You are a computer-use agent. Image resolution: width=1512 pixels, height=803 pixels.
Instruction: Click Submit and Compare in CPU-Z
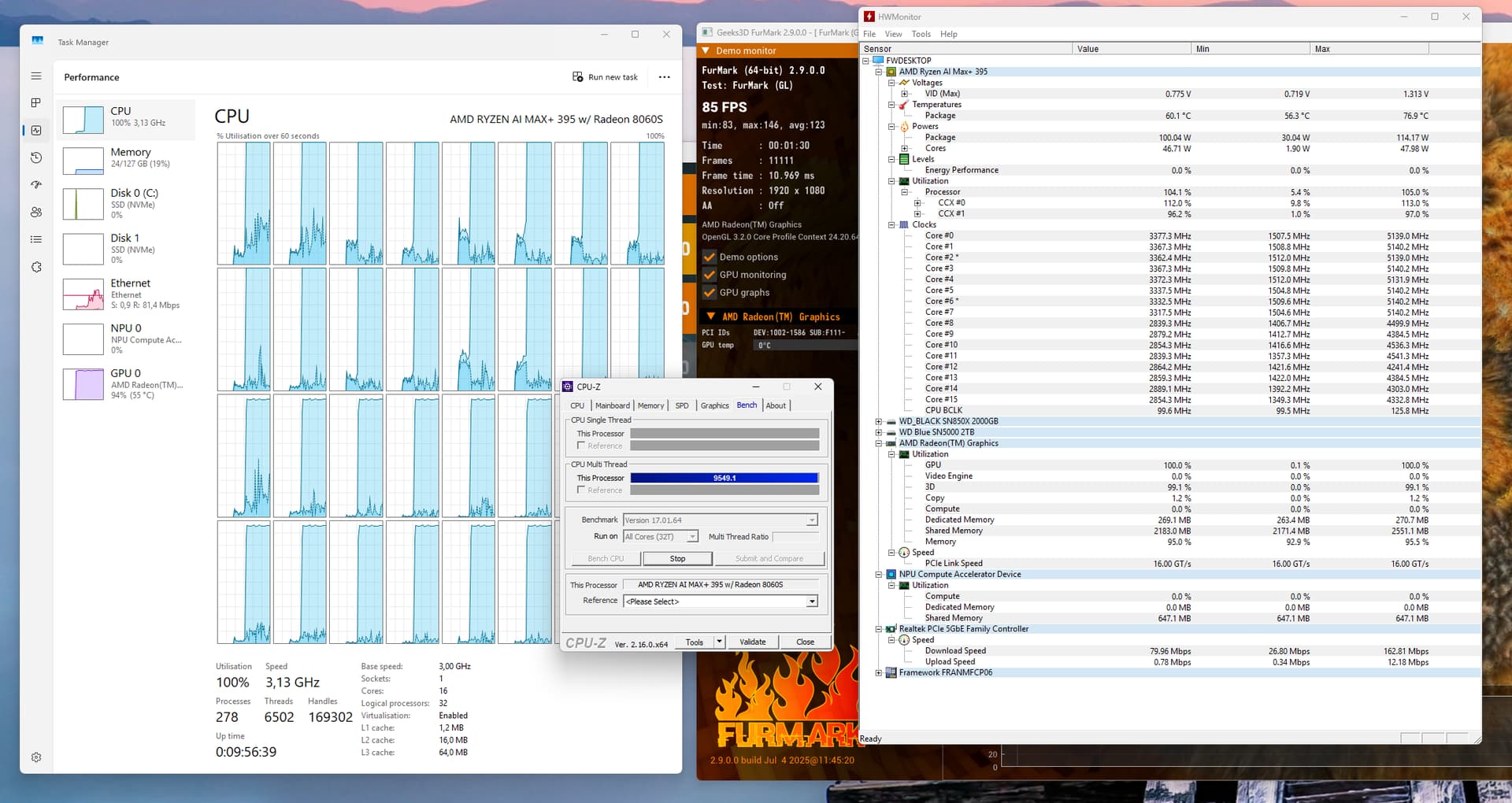click(769, 559)
